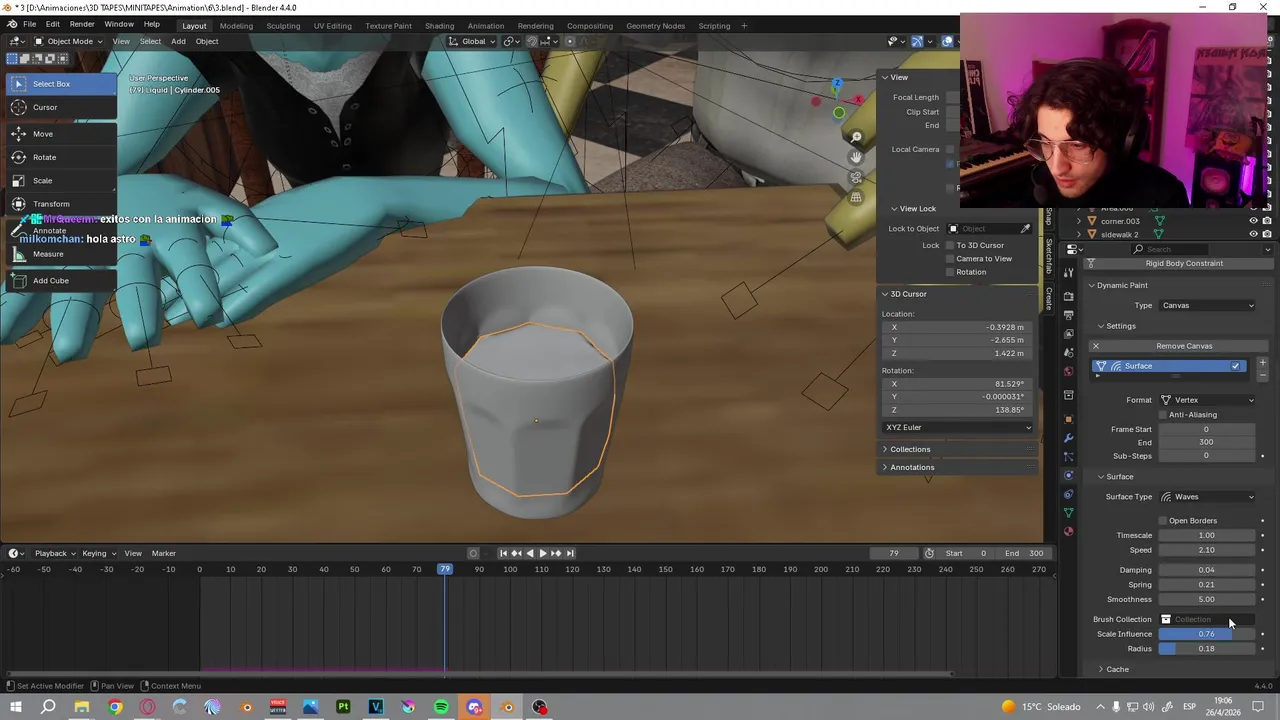This screenshot has width=1280, height=720.
Task: Switch perspective/orthographic grid gizmo
Action: (856, 197)
